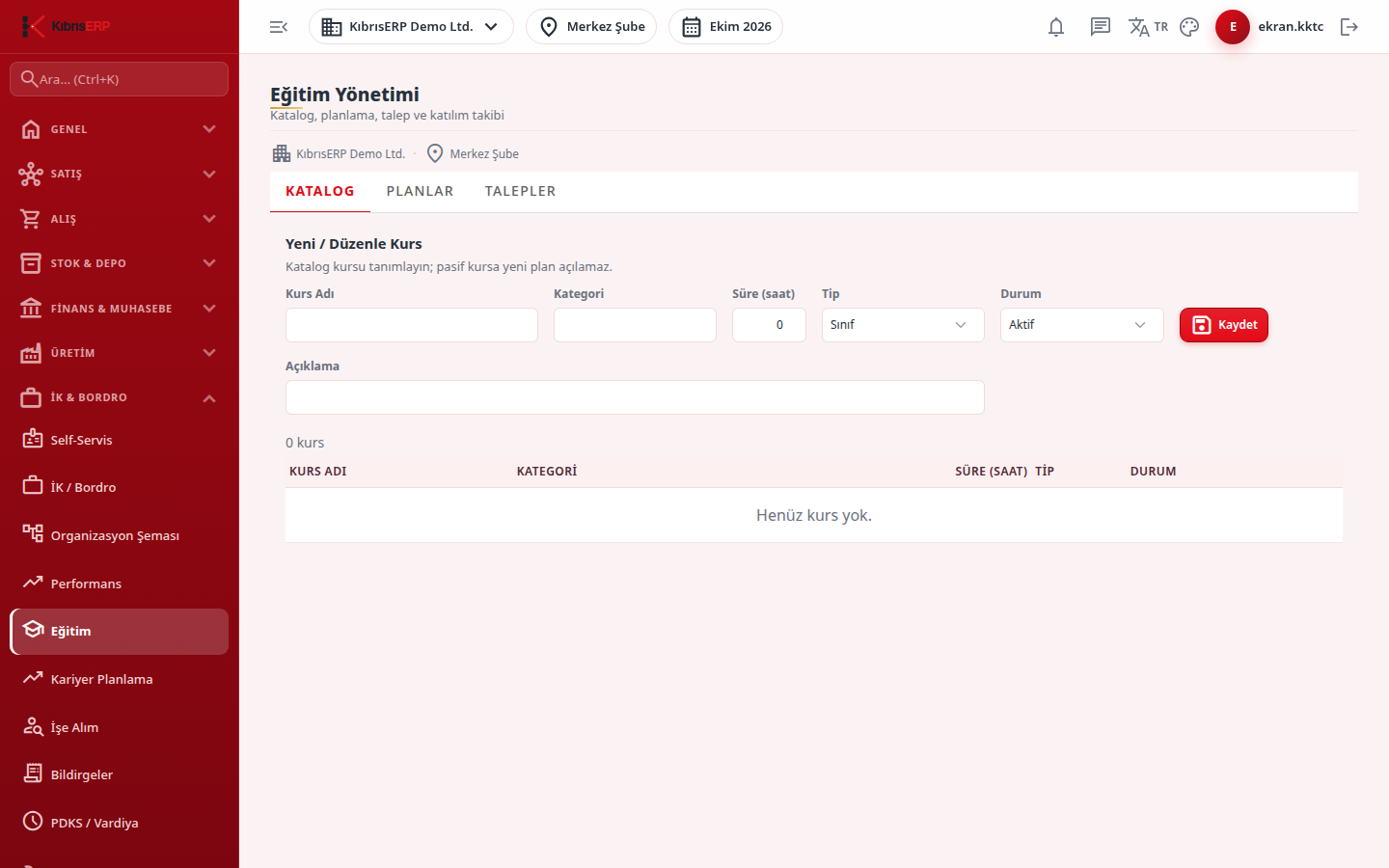Open Self-Servis in the sidebar
The height and width of the screenshot is (868, 1389).
tap(119, 440)
